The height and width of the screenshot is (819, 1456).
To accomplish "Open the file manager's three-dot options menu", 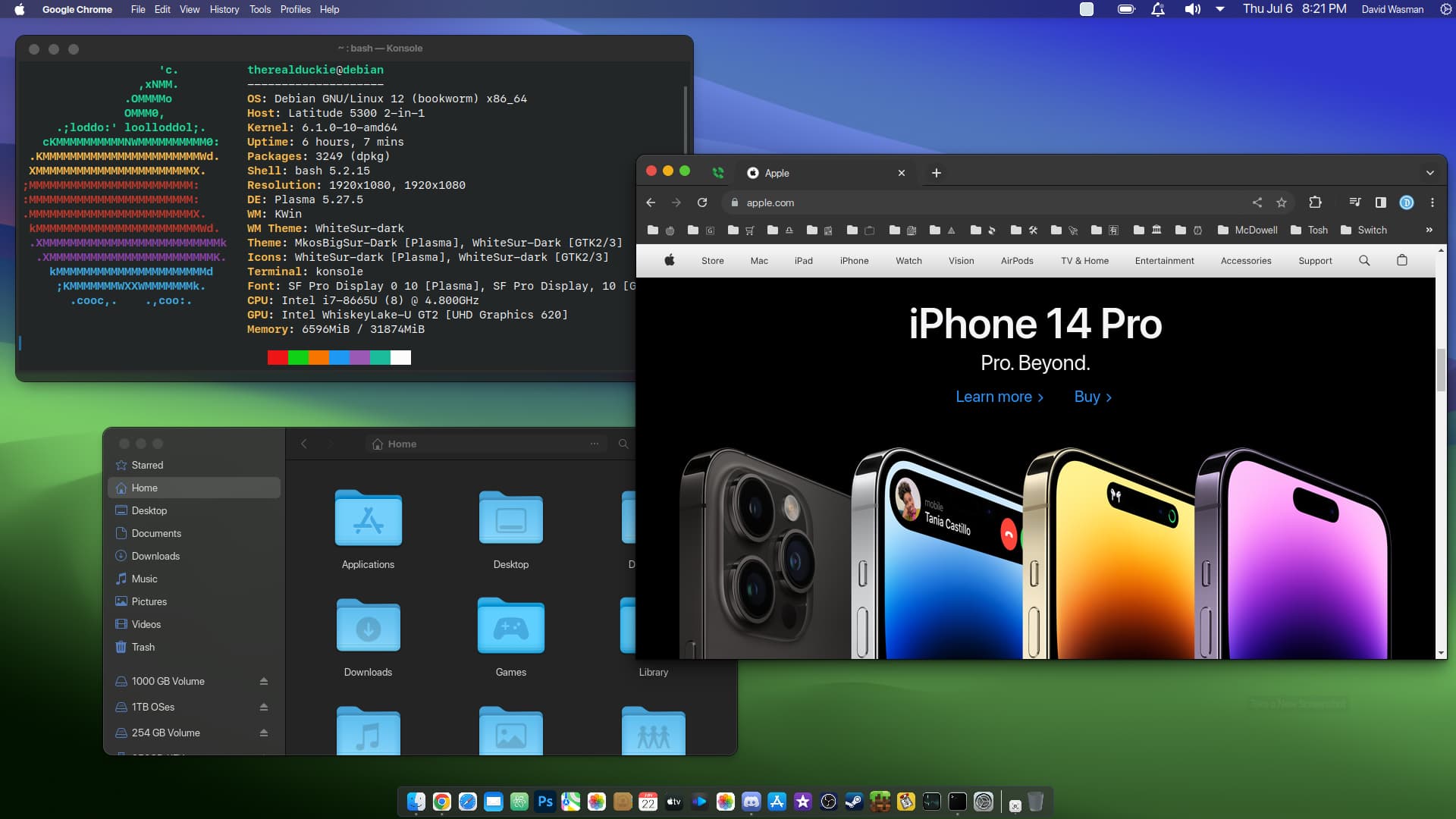I will point(595,444).
